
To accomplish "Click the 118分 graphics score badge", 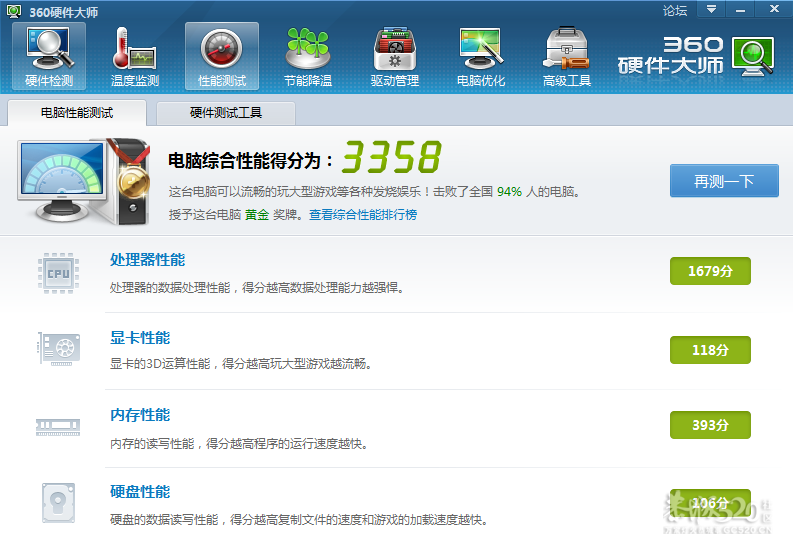I will [710, 350].
